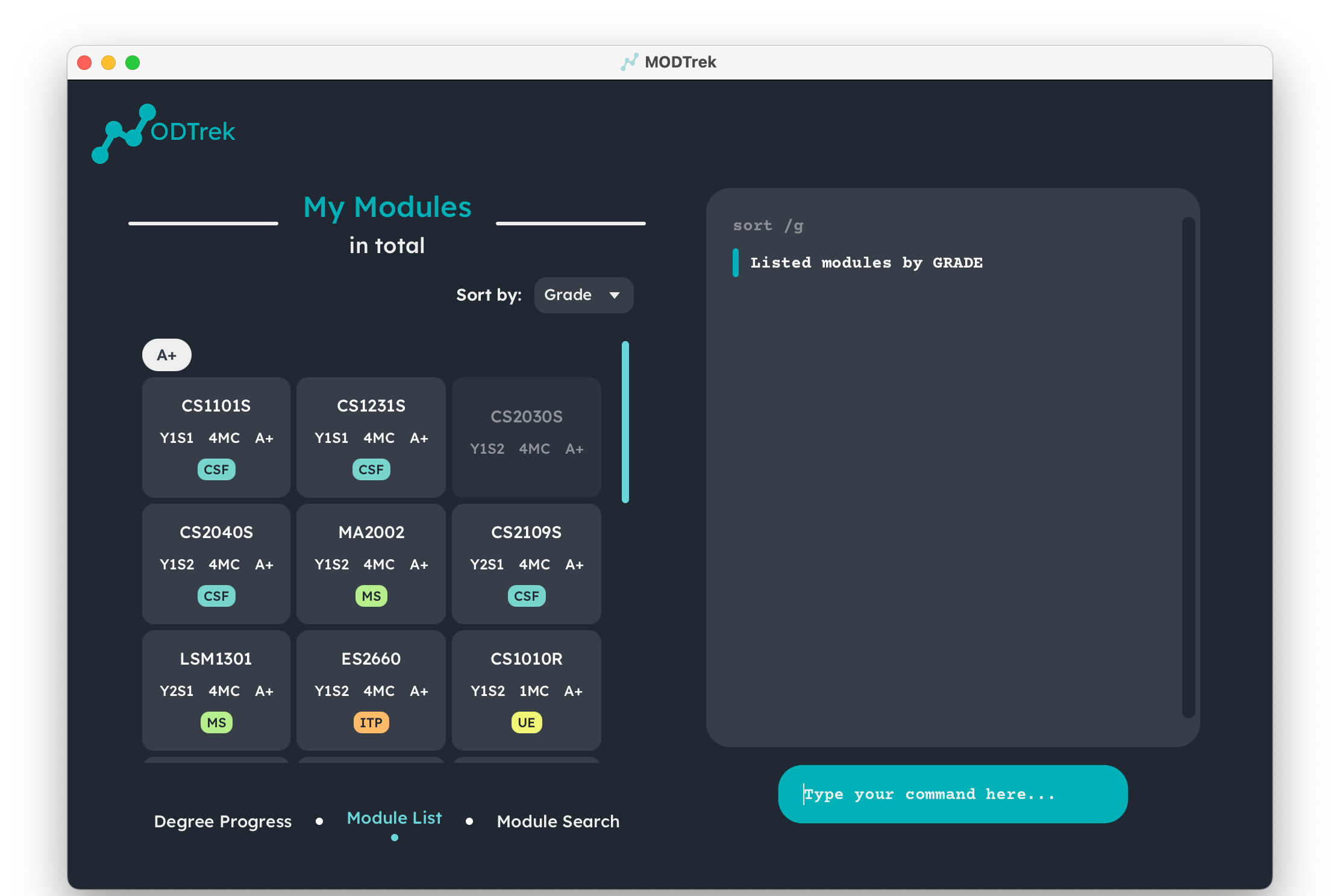
Task: Click 4MC on the CS1231S card
Action: click(379, 438)
